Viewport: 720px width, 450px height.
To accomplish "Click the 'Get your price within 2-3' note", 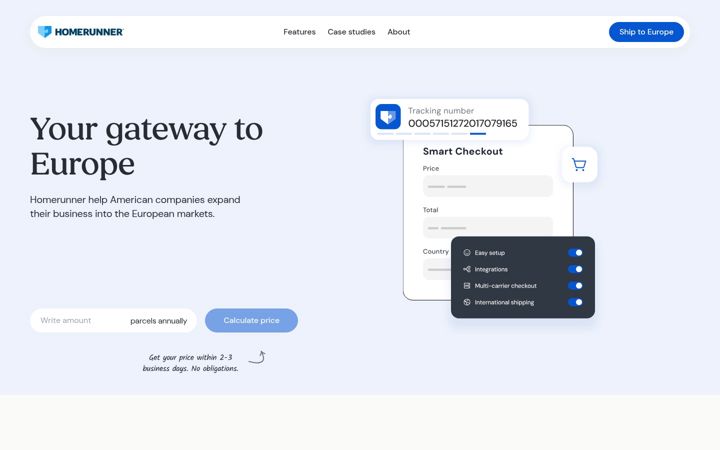I will click(190, 363).
